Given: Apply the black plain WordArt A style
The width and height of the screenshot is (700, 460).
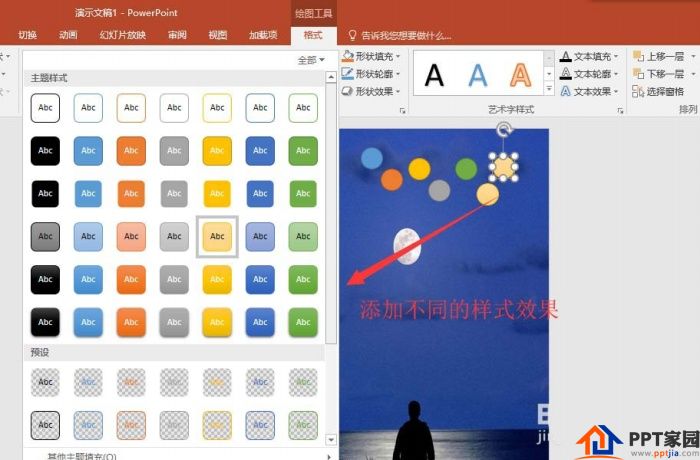Looking at the screenshot, I should tap(434, 75).
